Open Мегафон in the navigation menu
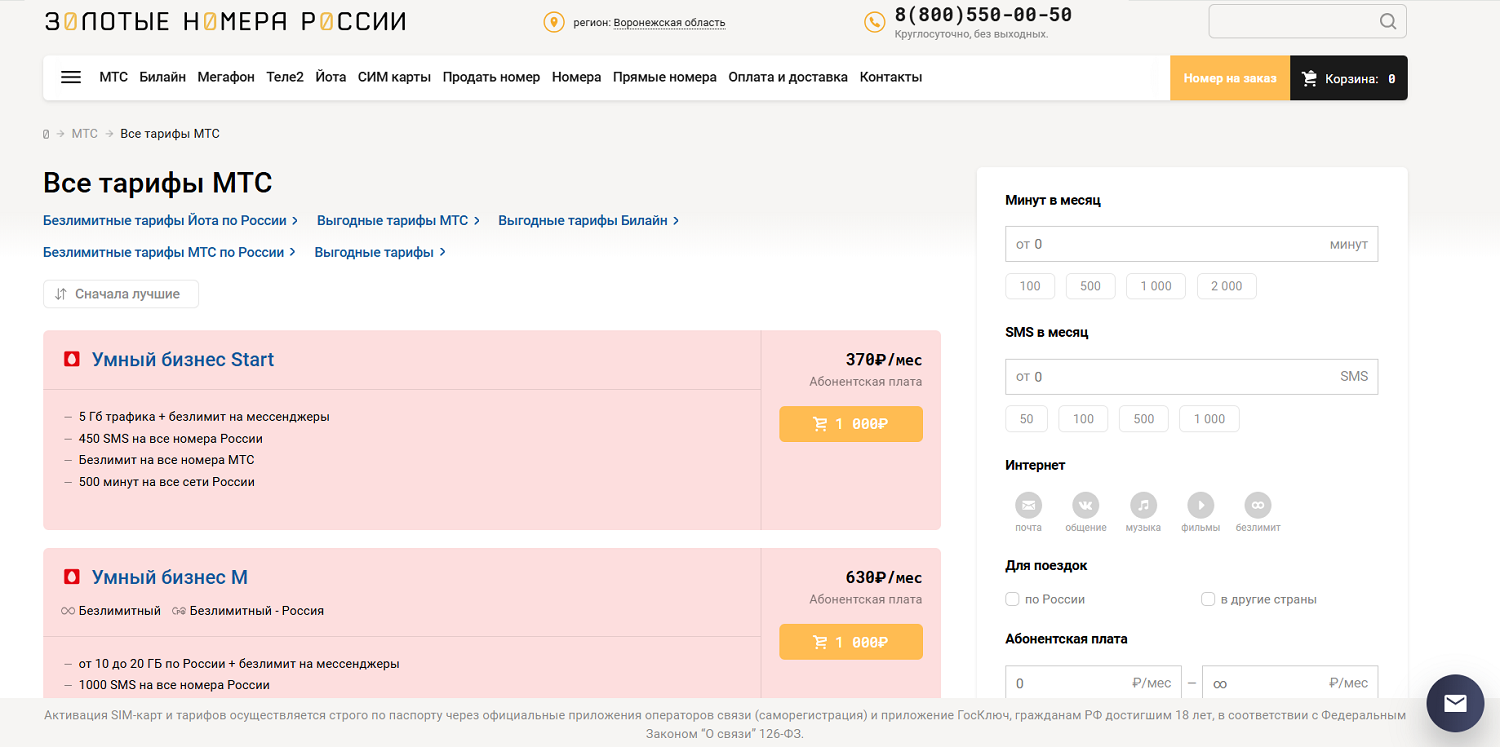The image size is (1500, 747). pos(226,77)
